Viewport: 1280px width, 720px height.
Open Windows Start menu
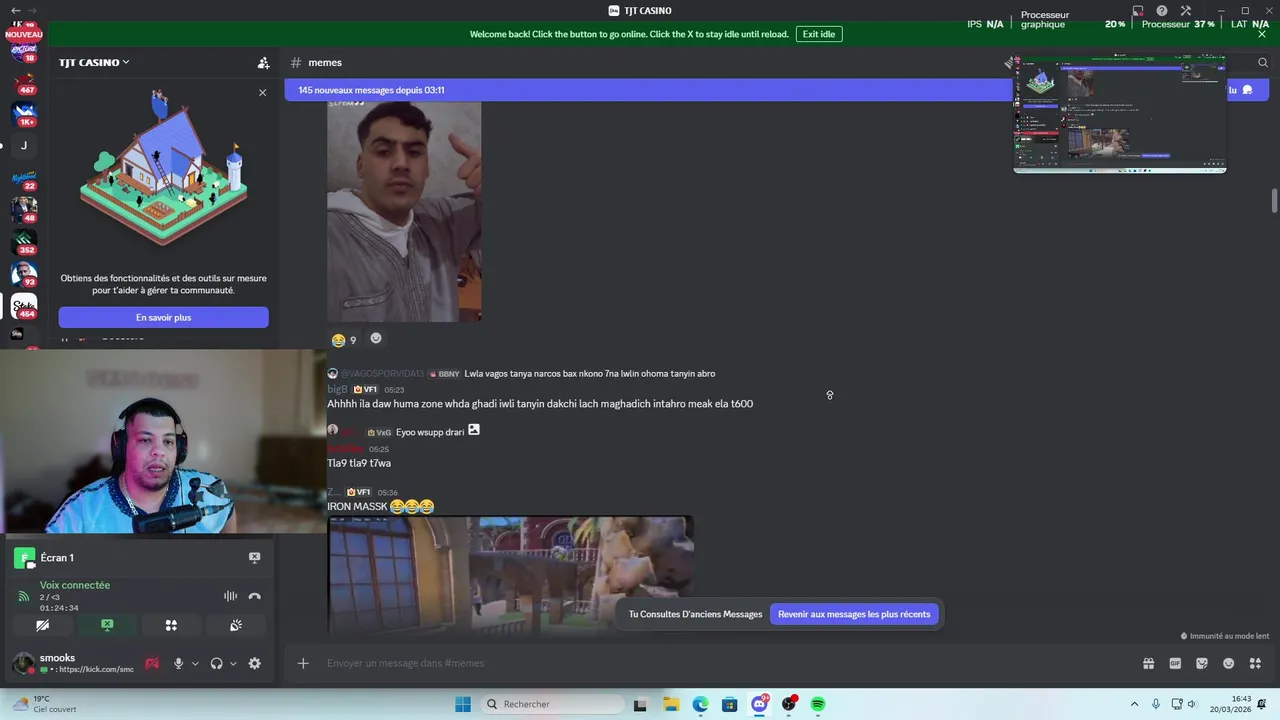coord(462,704)
